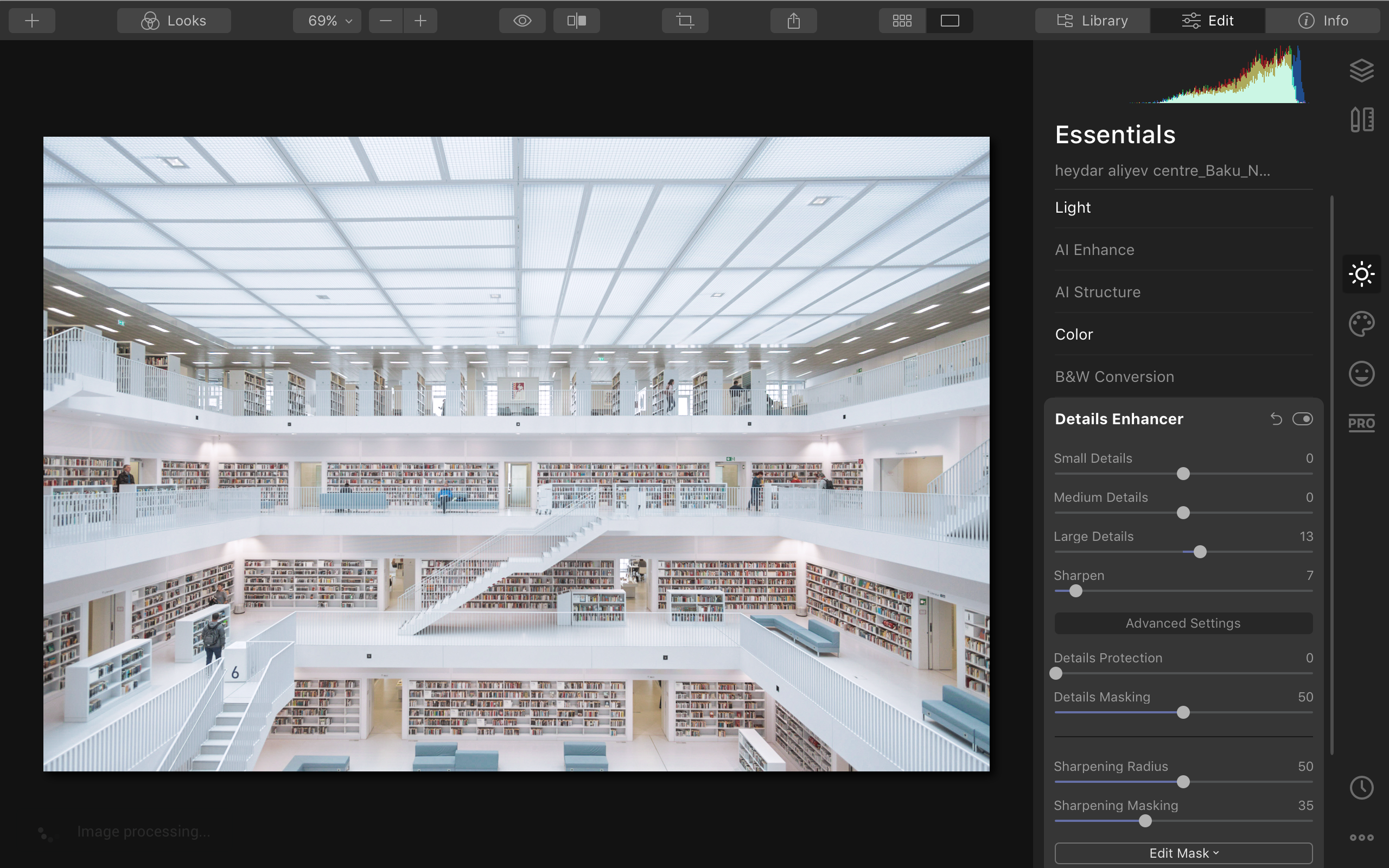Toggle the Details Enhancer on/off switch
1389x868 pixels.
pyautogui.click(x=1302, y=419)
